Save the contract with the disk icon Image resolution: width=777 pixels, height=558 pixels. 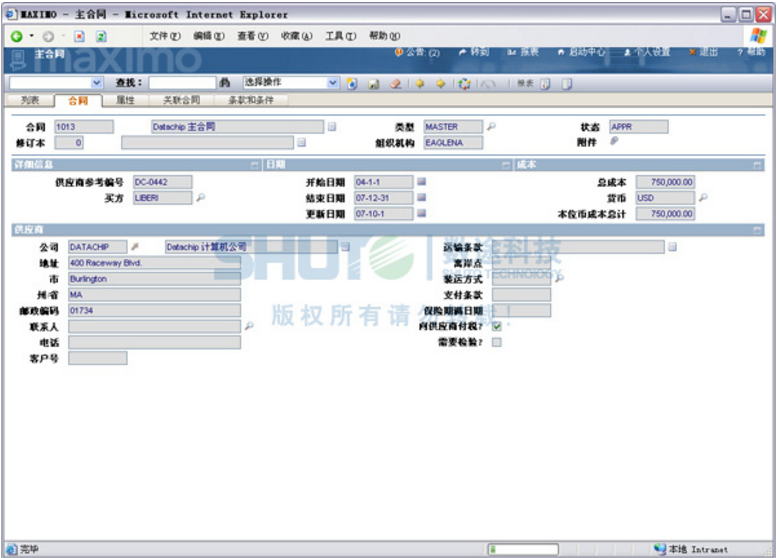374,84
